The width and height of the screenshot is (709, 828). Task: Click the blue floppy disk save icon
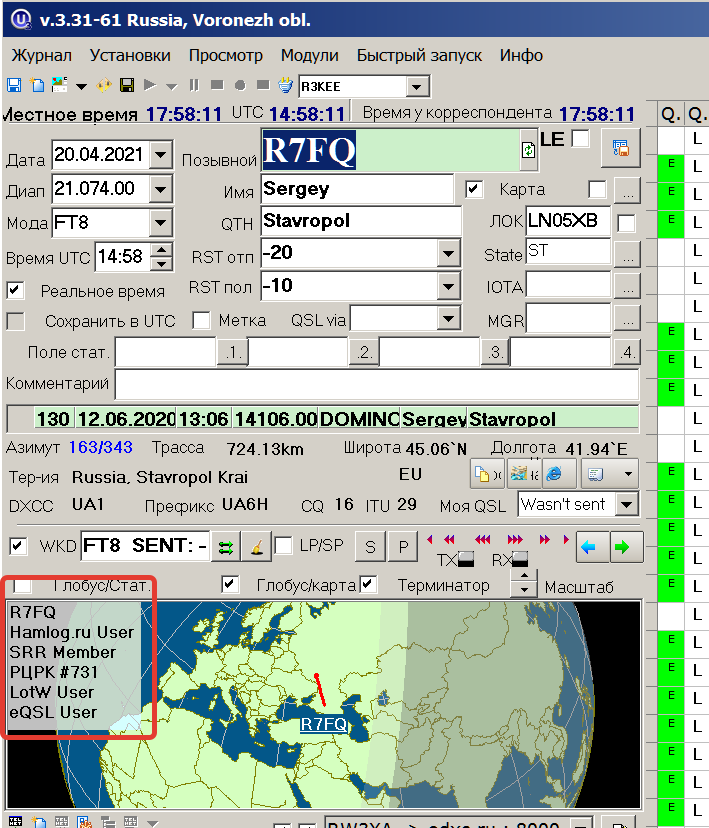pos(14,86)
